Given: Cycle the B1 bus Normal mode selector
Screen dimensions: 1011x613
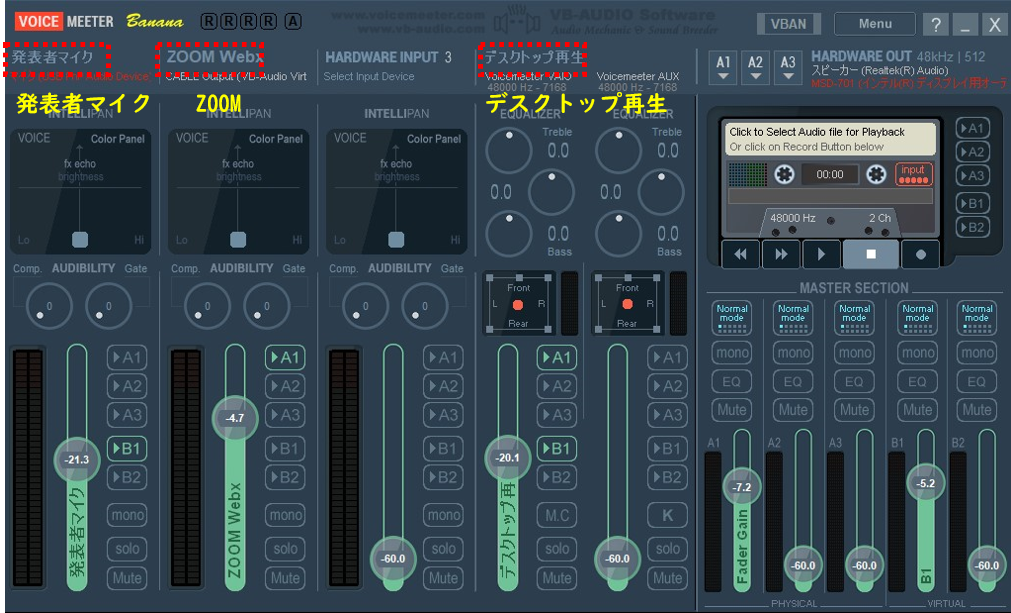Looking at the screenshot, I should tap(917, 318).
